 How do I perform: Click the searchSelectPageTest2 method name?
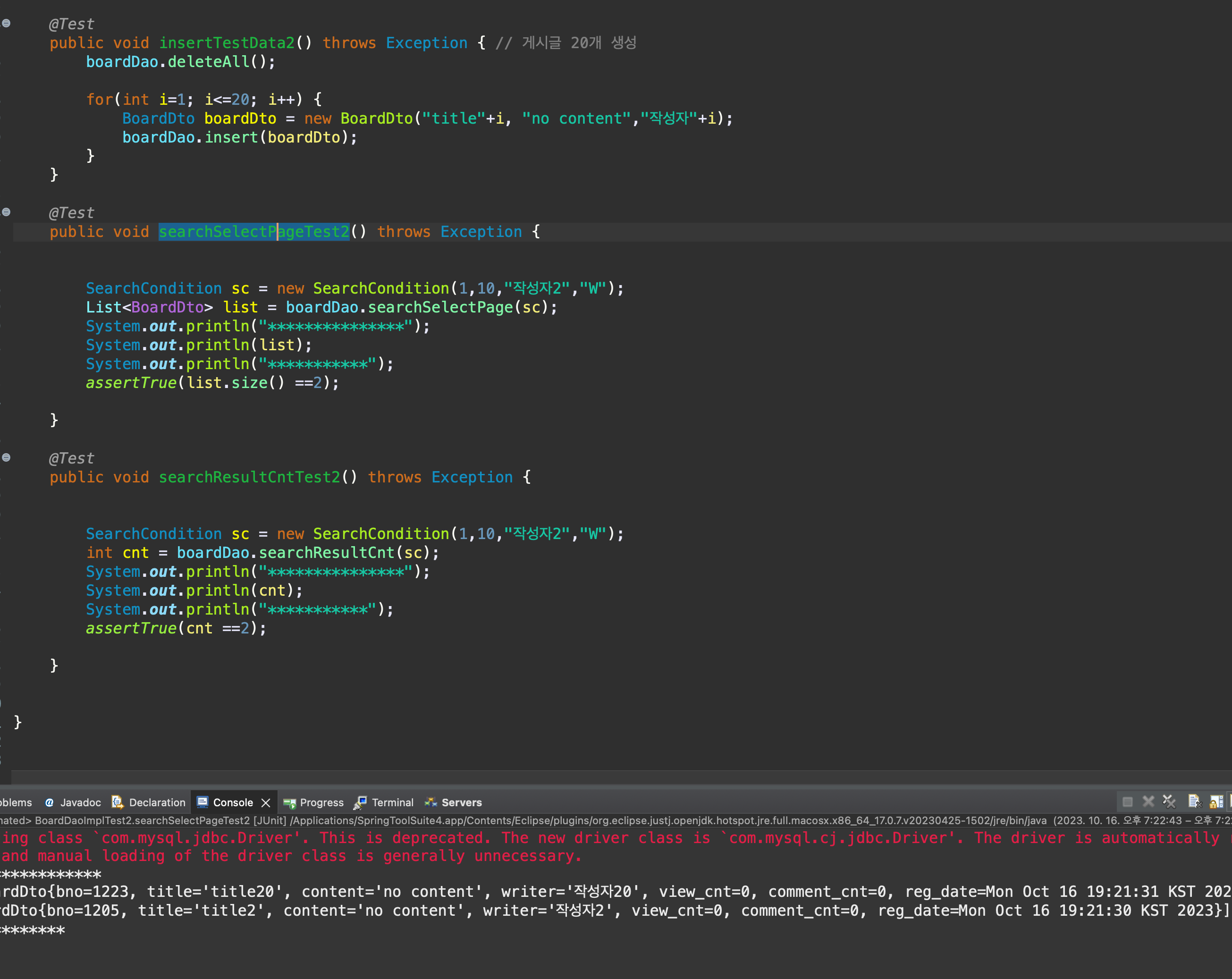tap(253, 231)
